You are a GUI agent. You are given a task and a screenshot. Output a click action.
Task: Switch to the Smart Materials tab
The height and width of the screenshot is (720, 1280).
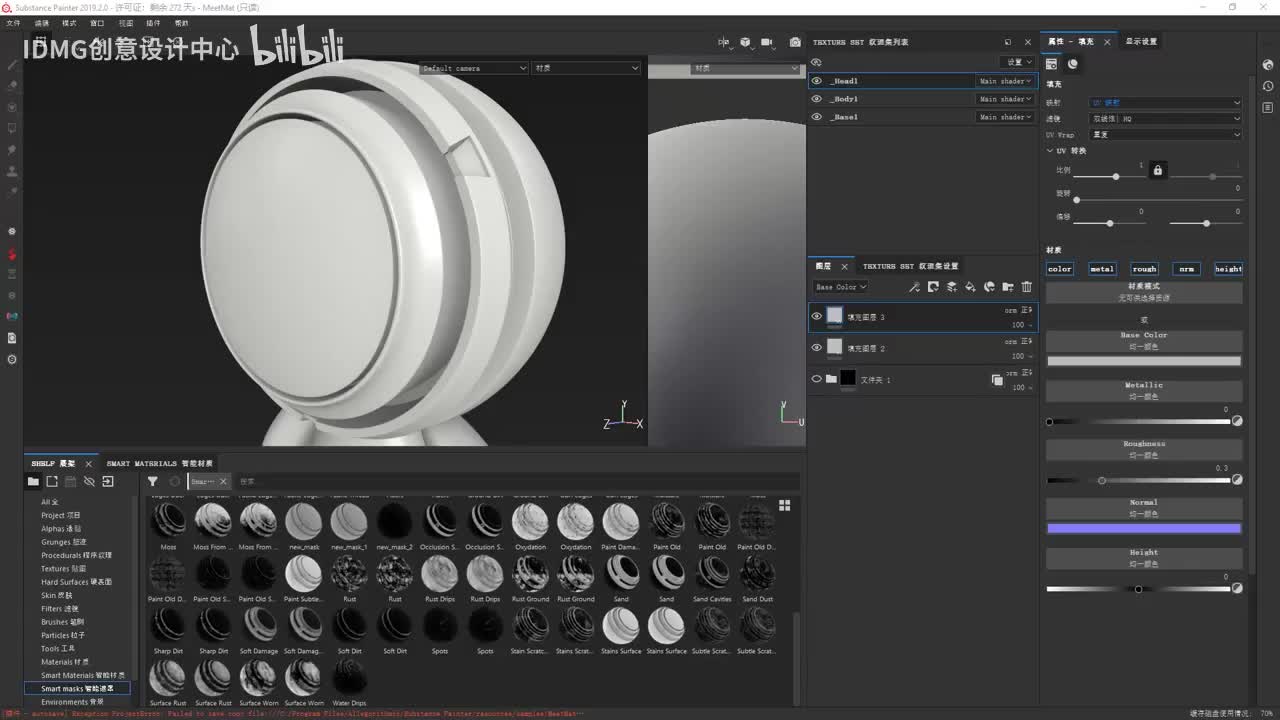(x=159, y=464)
